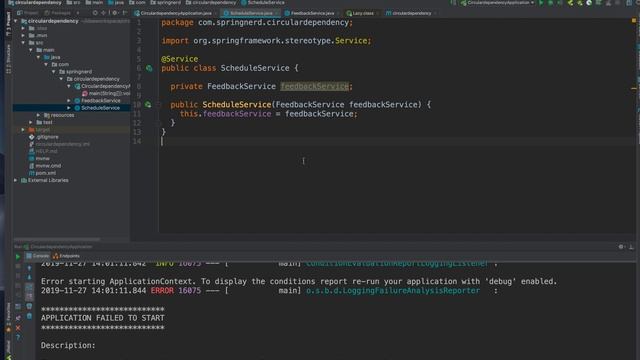Open Project panel settings gear
The height and width of the screenshot is (360, 640).
click(115, 13)
